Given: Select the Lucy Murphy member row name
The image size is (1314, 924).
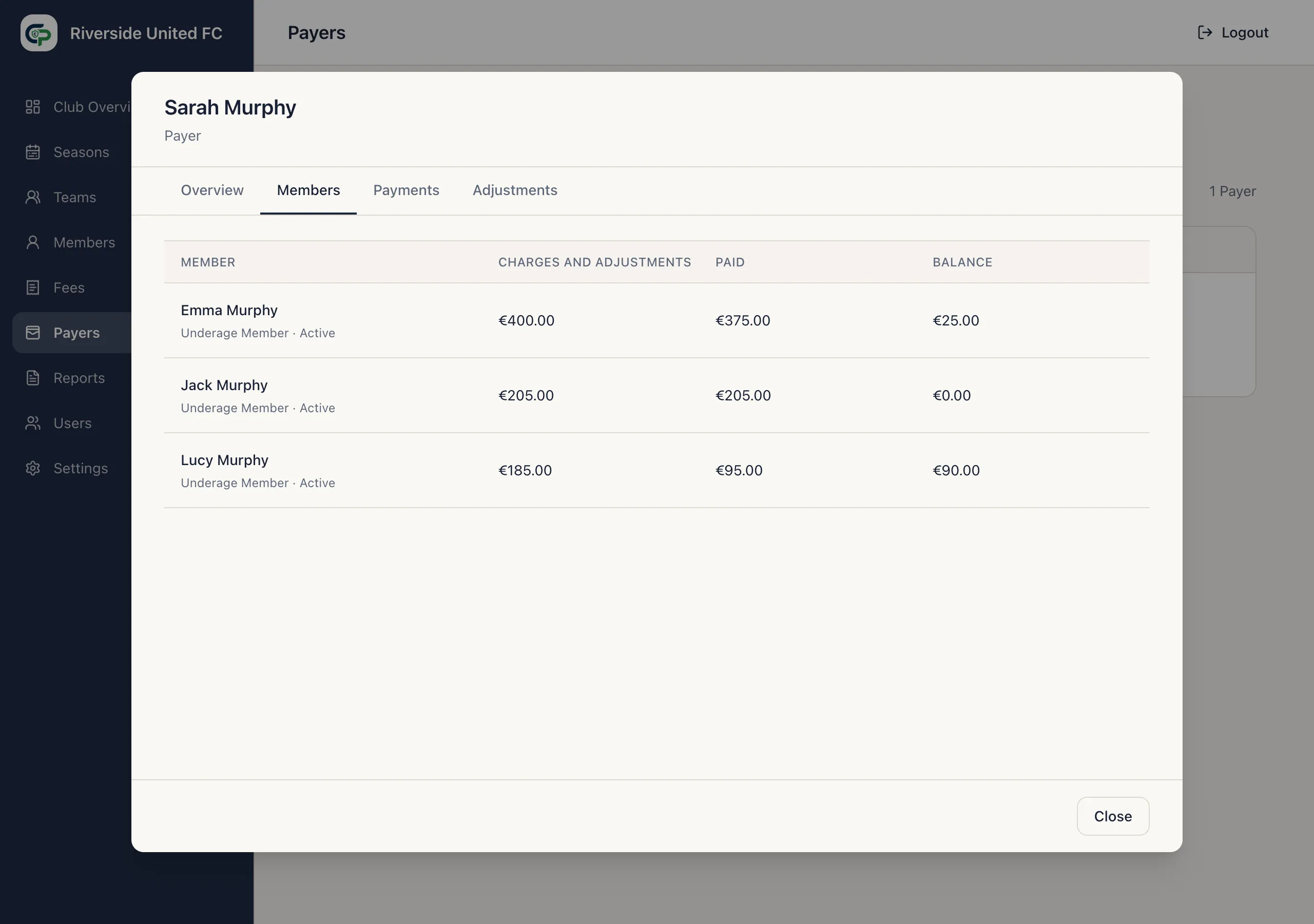Looking at the screenshot, I should (224, 460).
